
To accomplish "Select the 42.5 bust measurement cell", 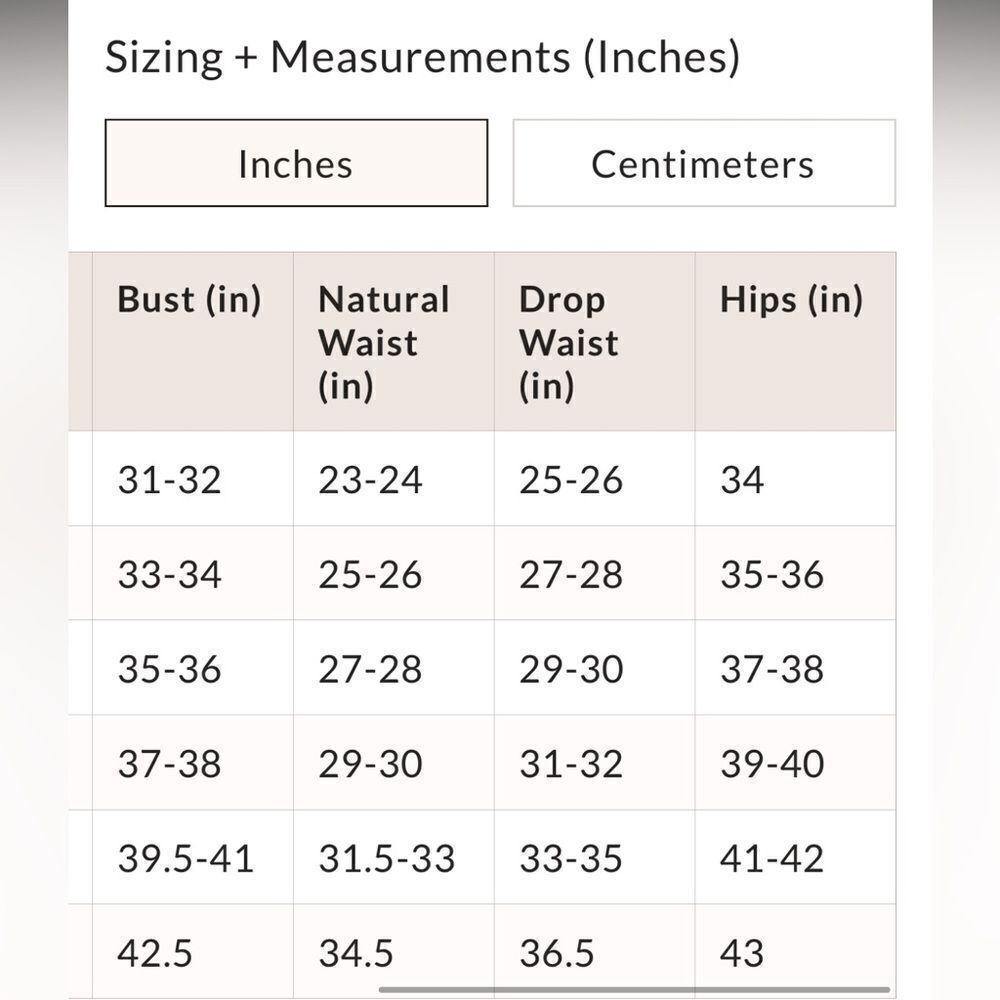I will tap(155, 952).
